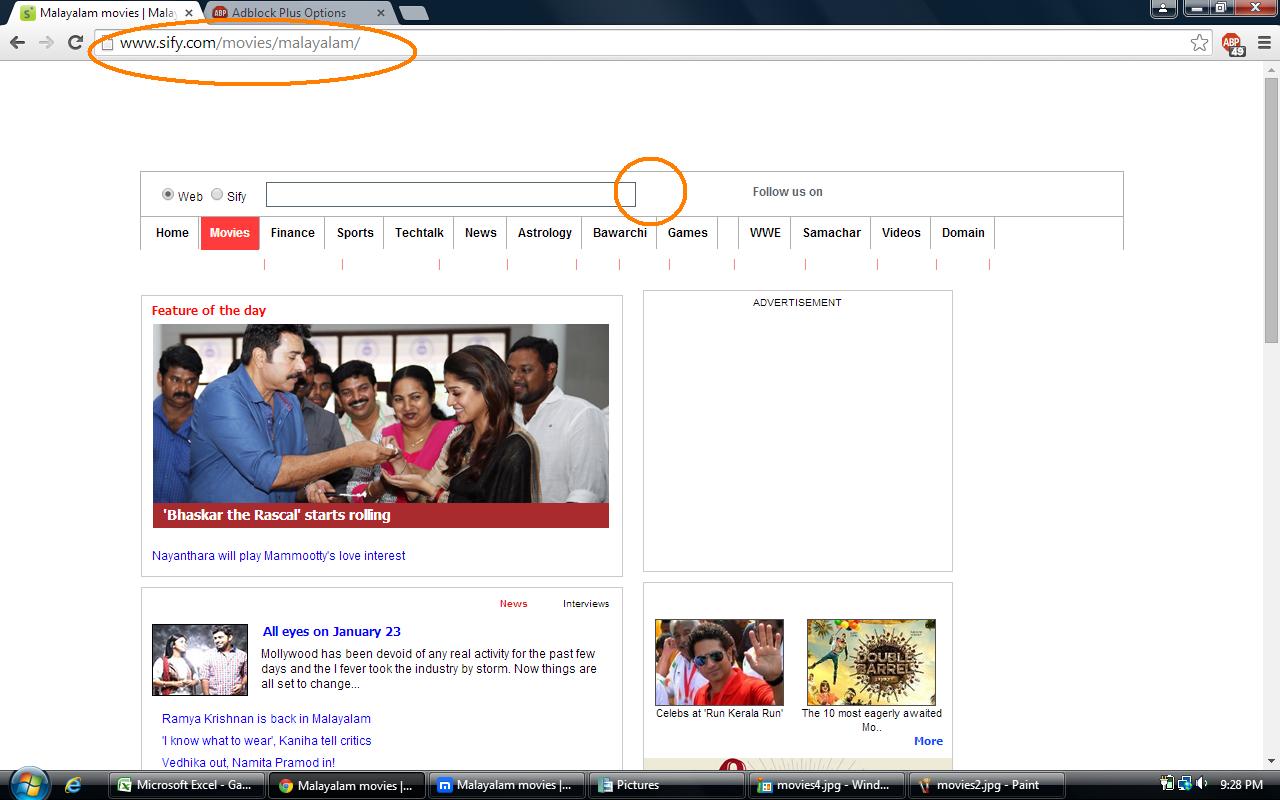
Task: Open the Windows Start button
Action: point(27,784)
